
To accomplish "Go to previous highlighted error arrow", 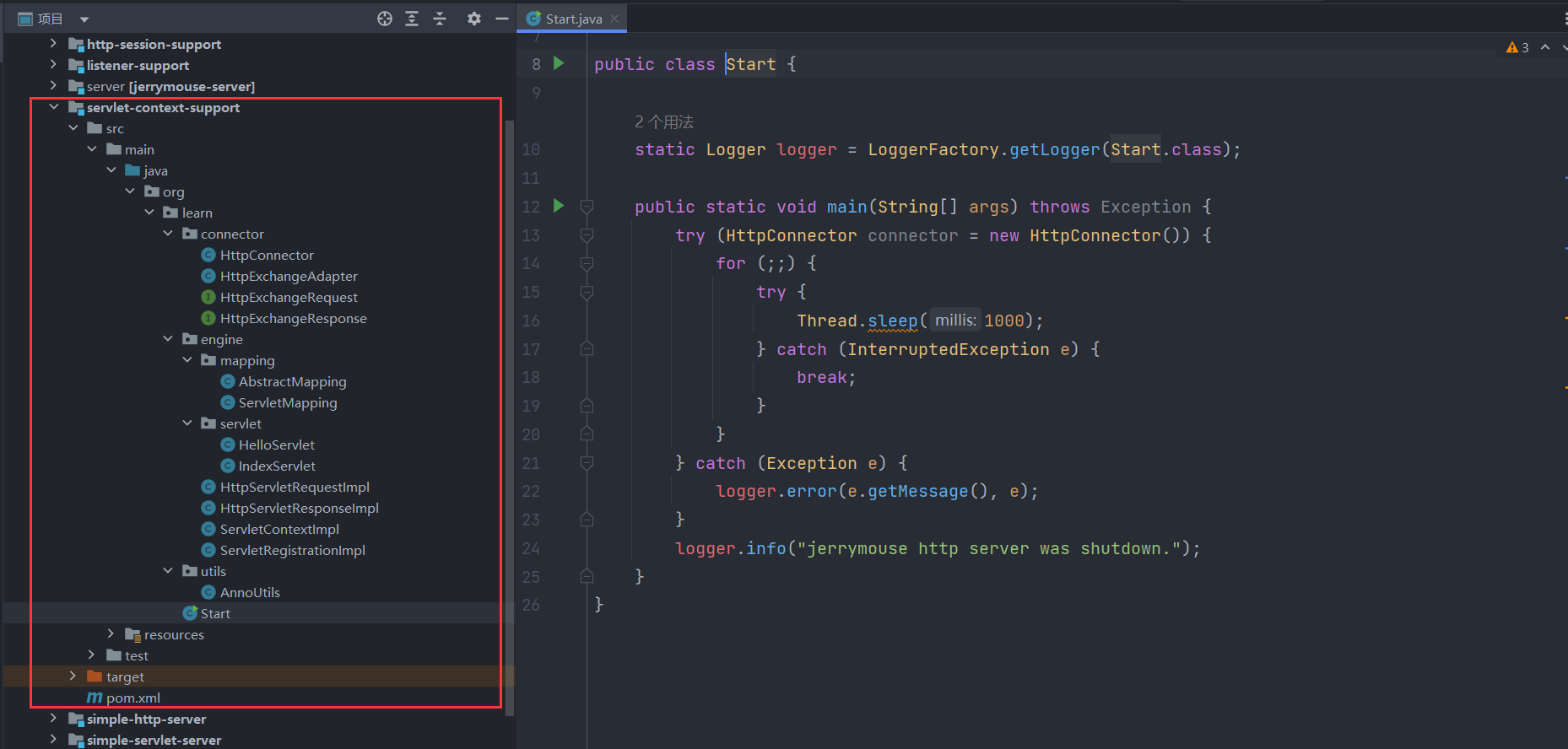I will pyautogui.click(x=1545, y=47).
